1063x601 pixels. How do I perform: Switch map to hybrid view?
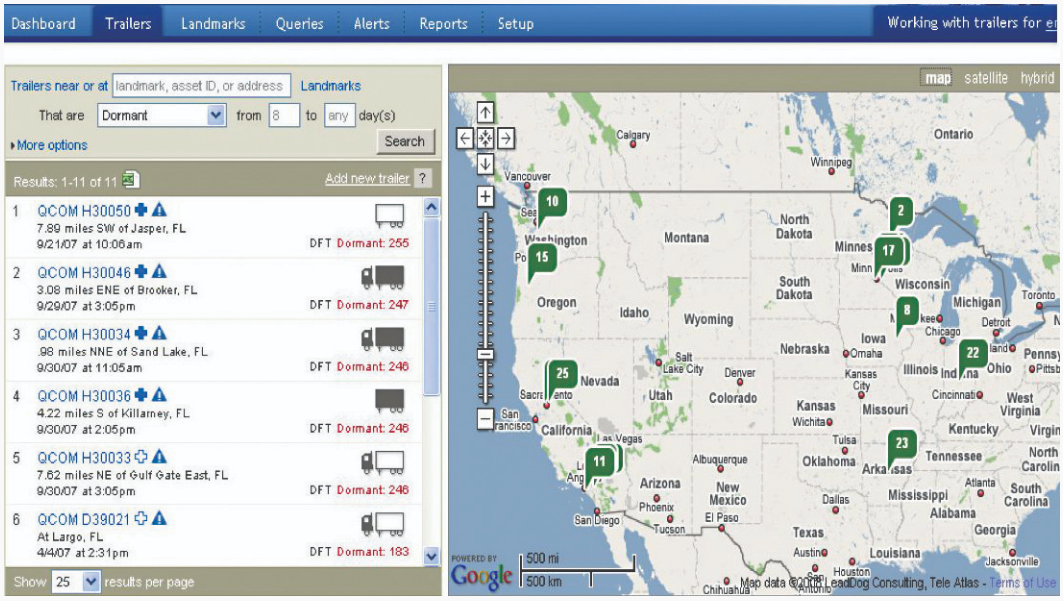click(x=1037, y=78)
